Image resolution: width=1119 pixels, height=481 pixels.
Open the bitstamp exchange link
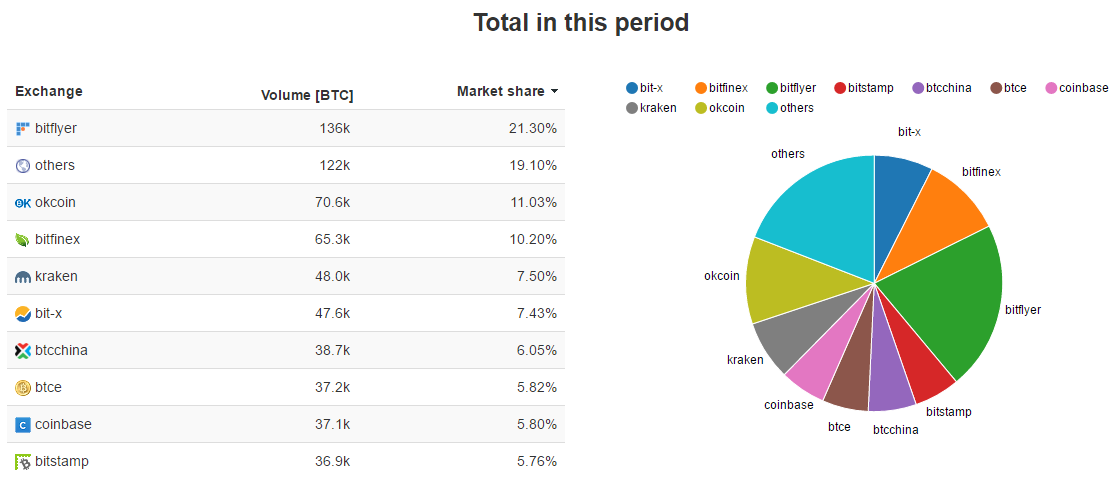tap(62, 462)
